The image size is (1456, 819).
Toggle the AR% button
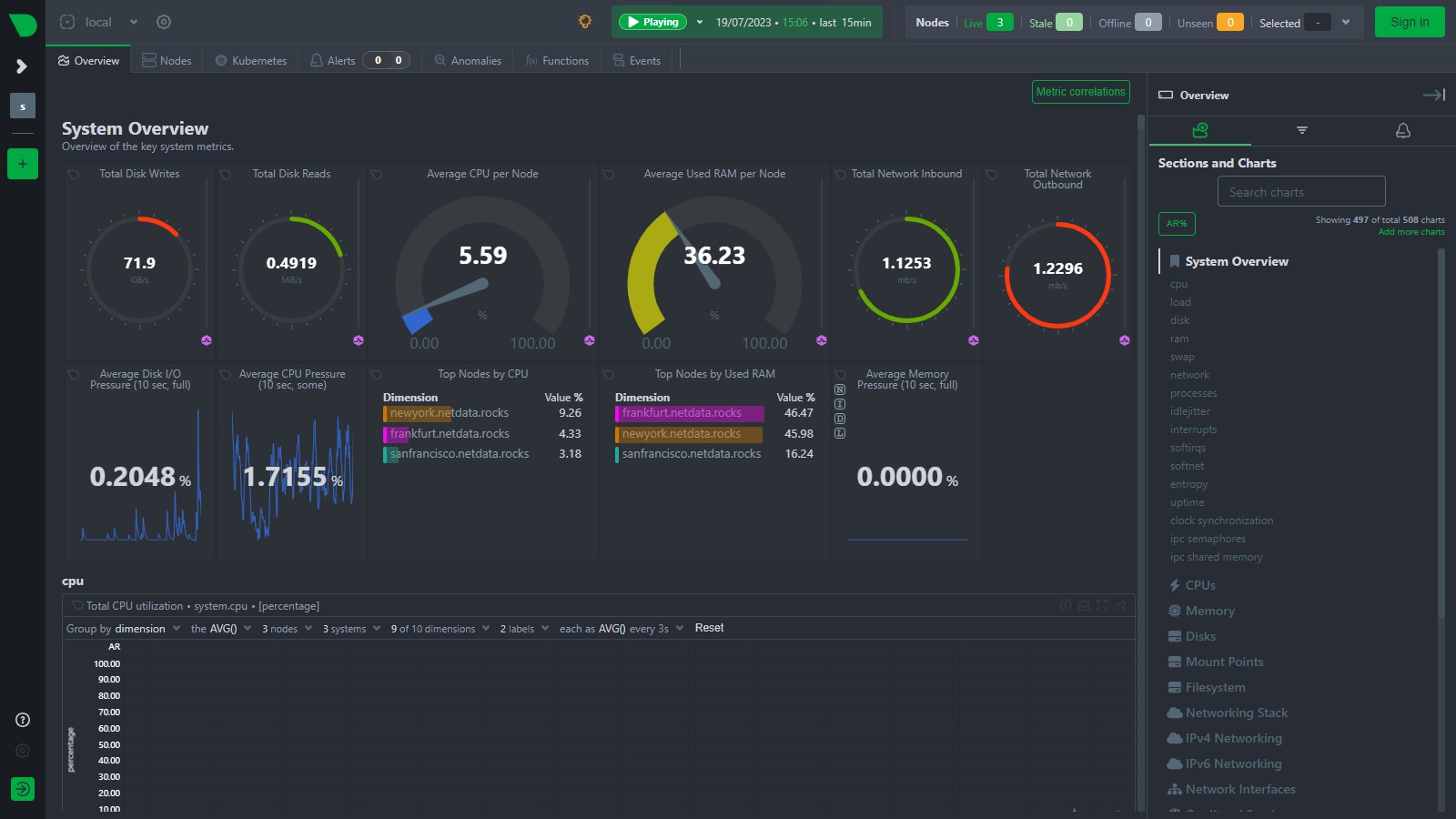pos(1177,224)
